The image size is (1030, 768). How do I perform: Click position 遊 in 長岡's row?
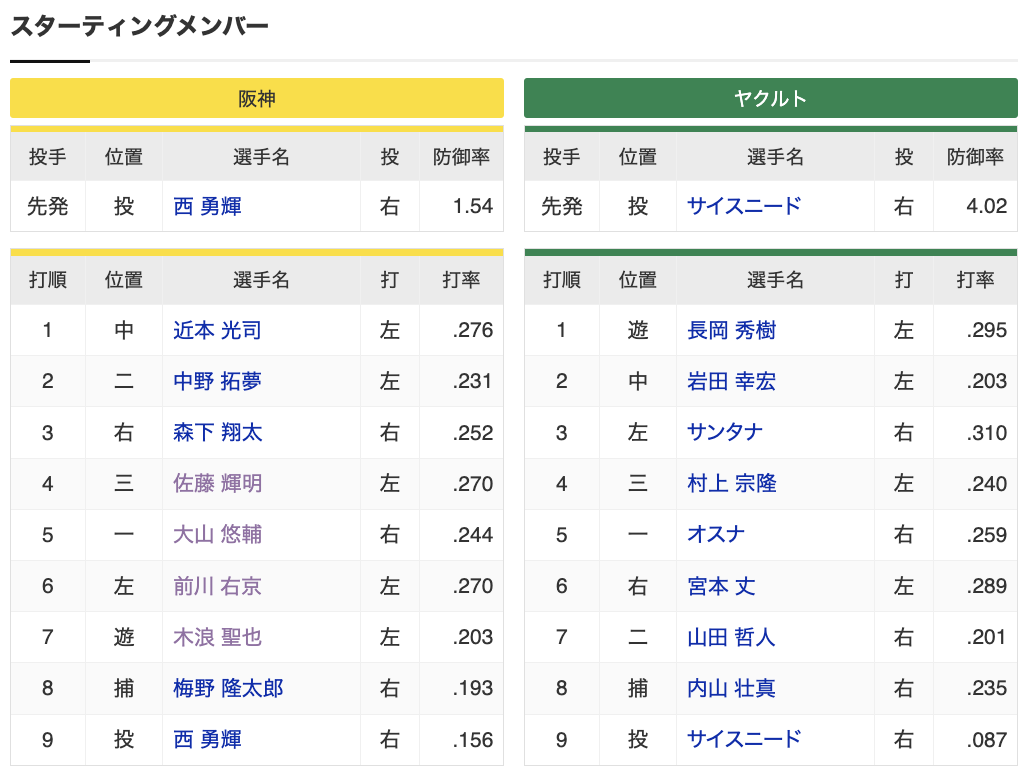(637, 330)
